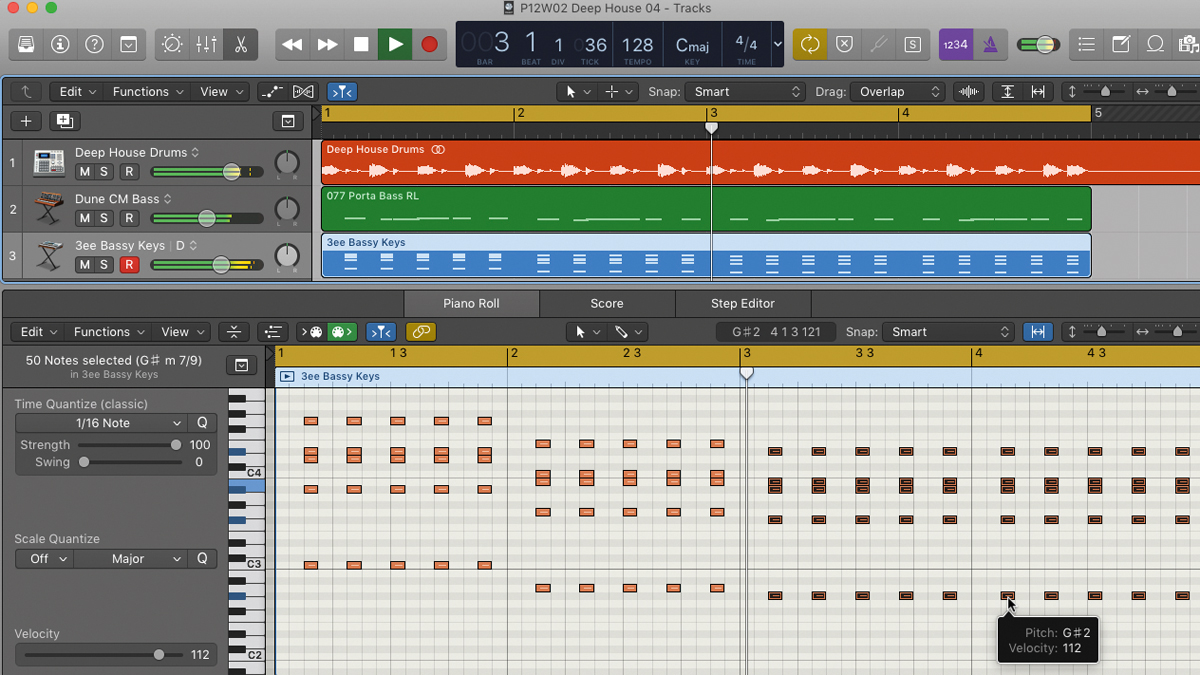Image resolution: width=1200 pixels, height=675 pixels.
Task: Open the Library inbox icon
Action: click(x=26, y=44)
